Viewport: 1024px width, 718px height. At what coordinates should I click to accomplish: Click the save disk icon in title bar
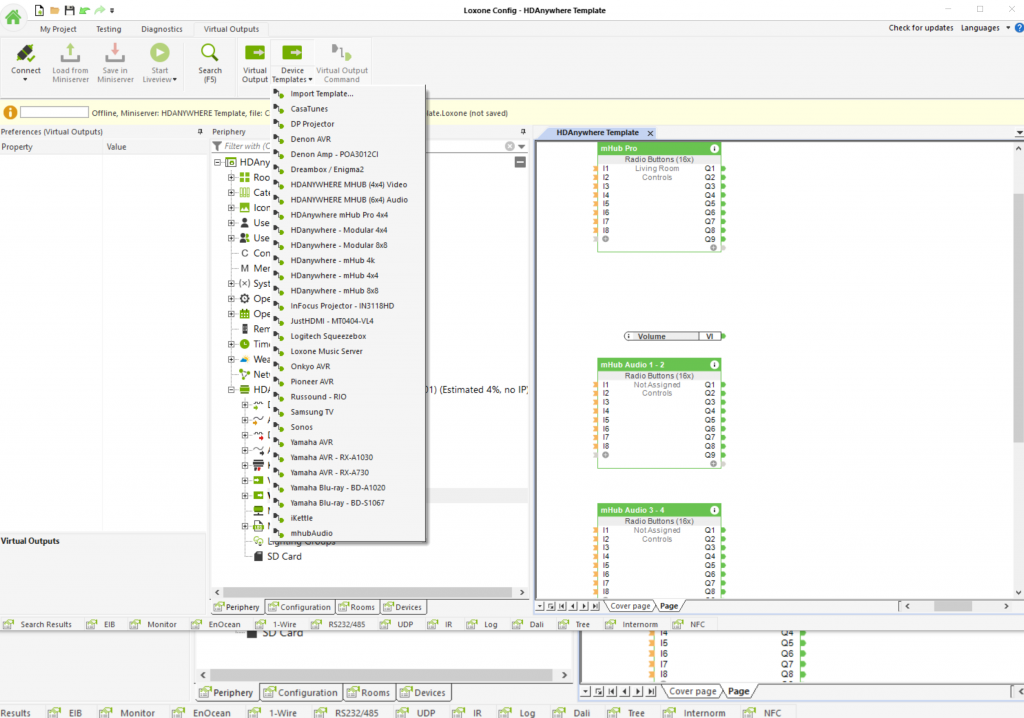(69, 10)
